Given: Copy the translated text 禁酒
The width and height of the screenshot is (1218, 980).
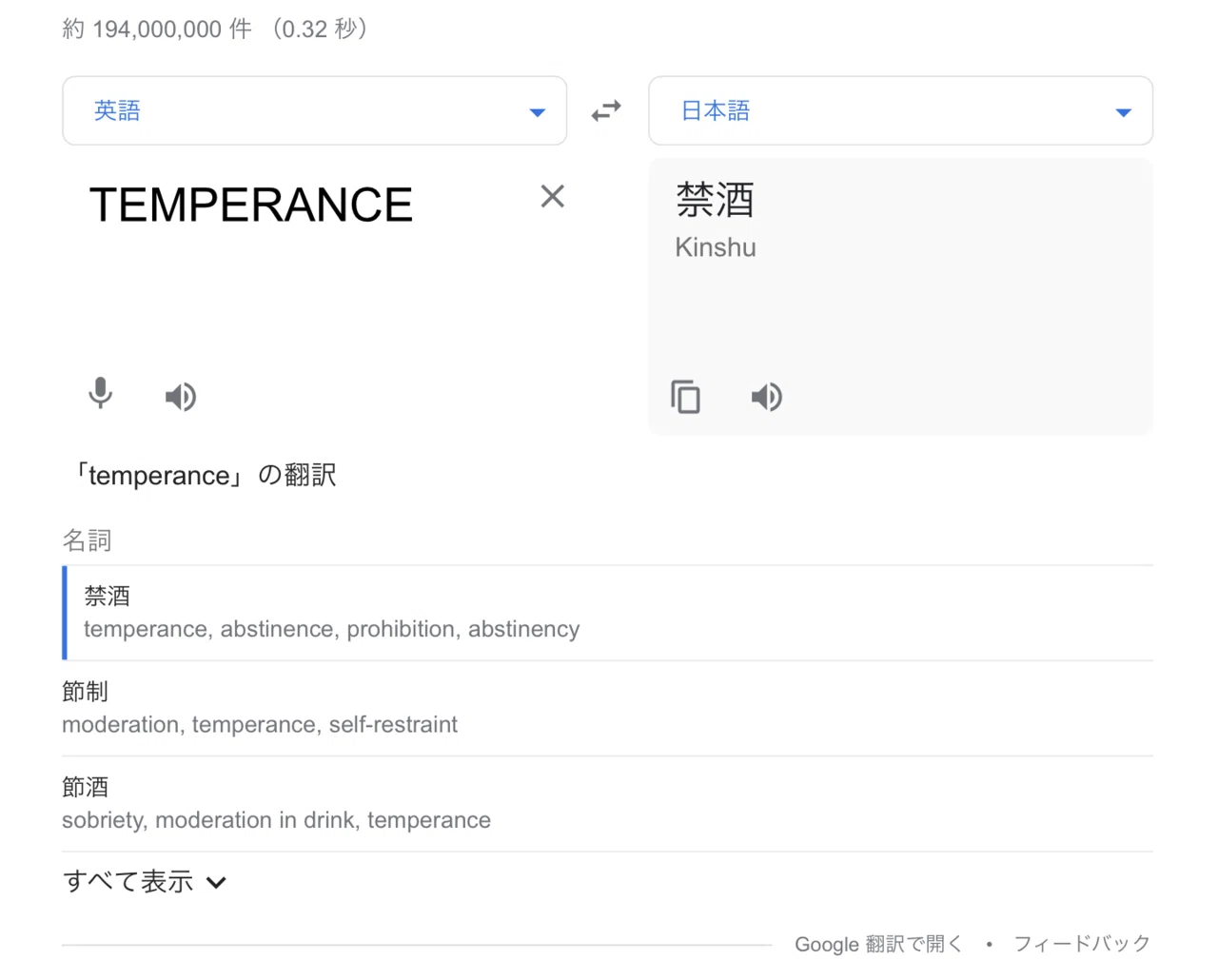Looking at the screenshot, I should (685, 396).
